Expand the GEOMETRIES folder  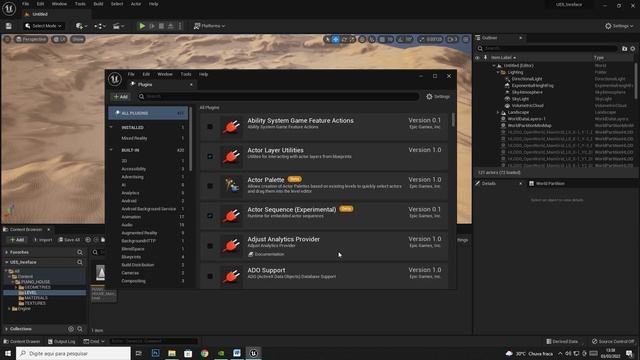pyautogui.click(x=16, y=287)
